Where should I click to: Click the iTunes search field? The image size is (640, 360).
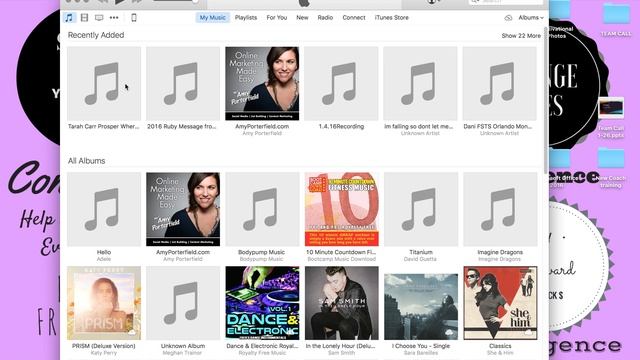point(506,2)
